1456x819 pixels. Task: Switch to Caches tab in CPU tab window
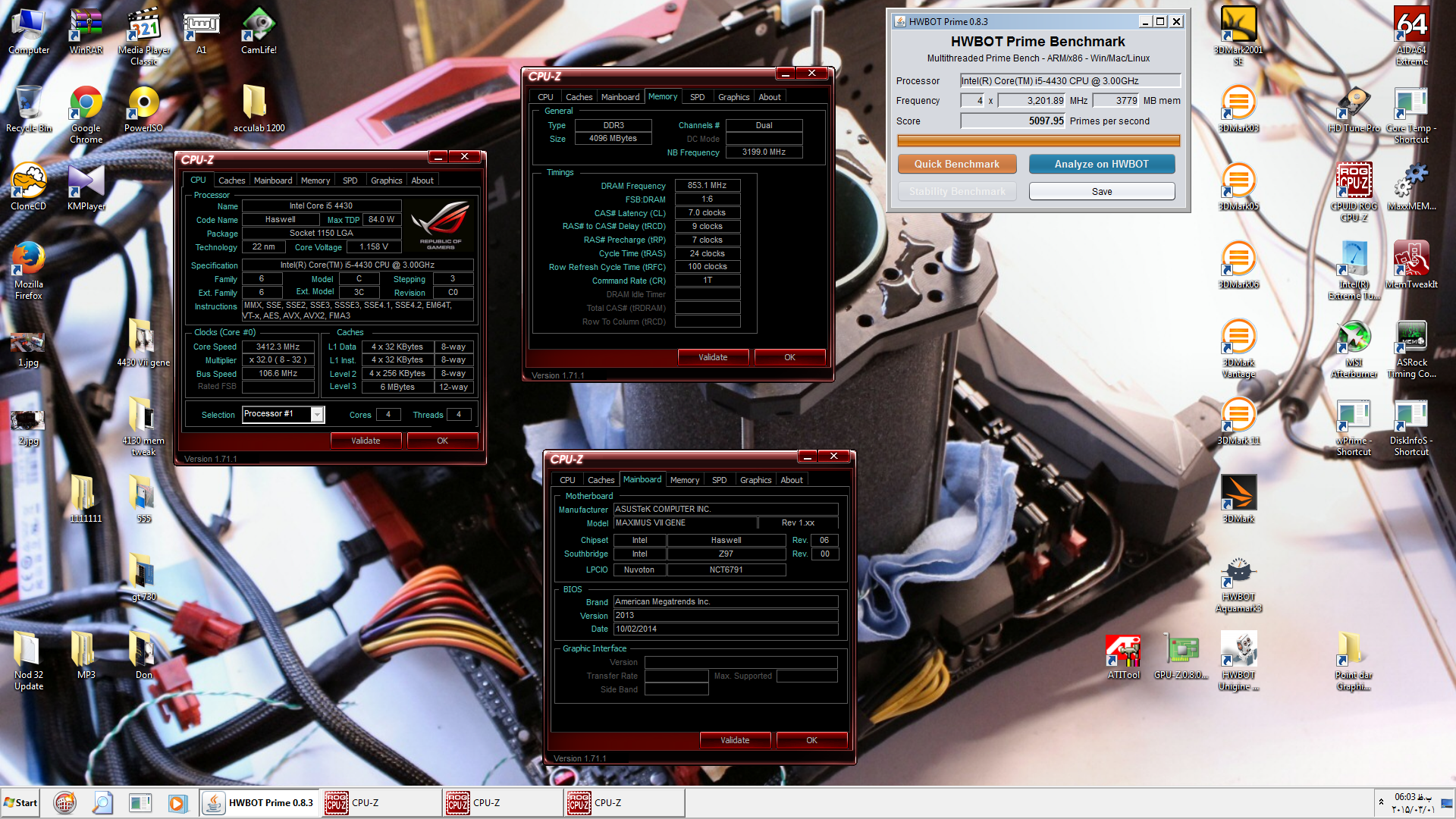(x=231, y=180)
